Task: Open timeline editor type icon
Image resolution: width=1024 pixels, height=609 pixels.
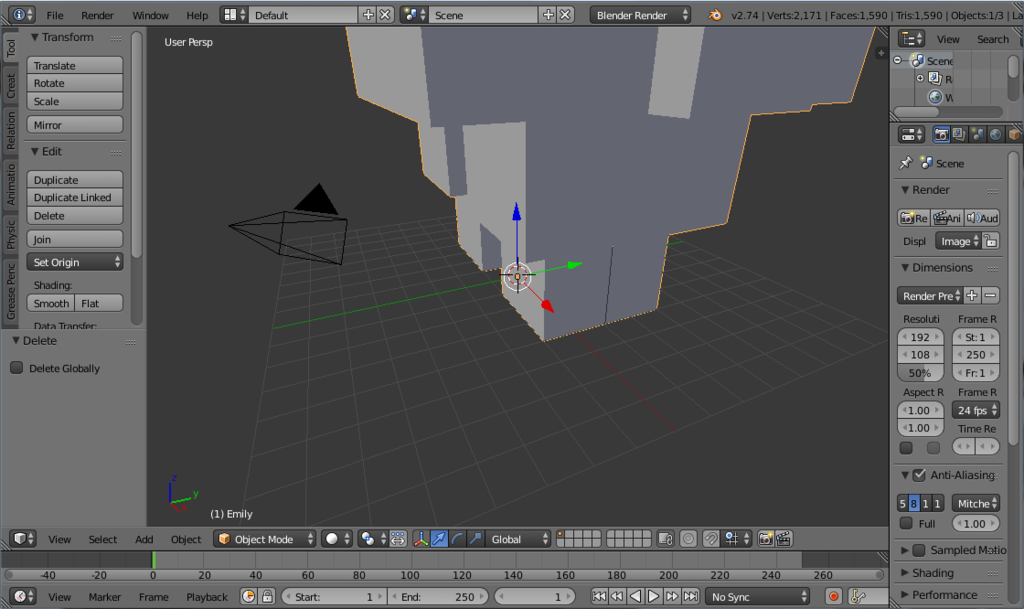Action: coord(23,596)
